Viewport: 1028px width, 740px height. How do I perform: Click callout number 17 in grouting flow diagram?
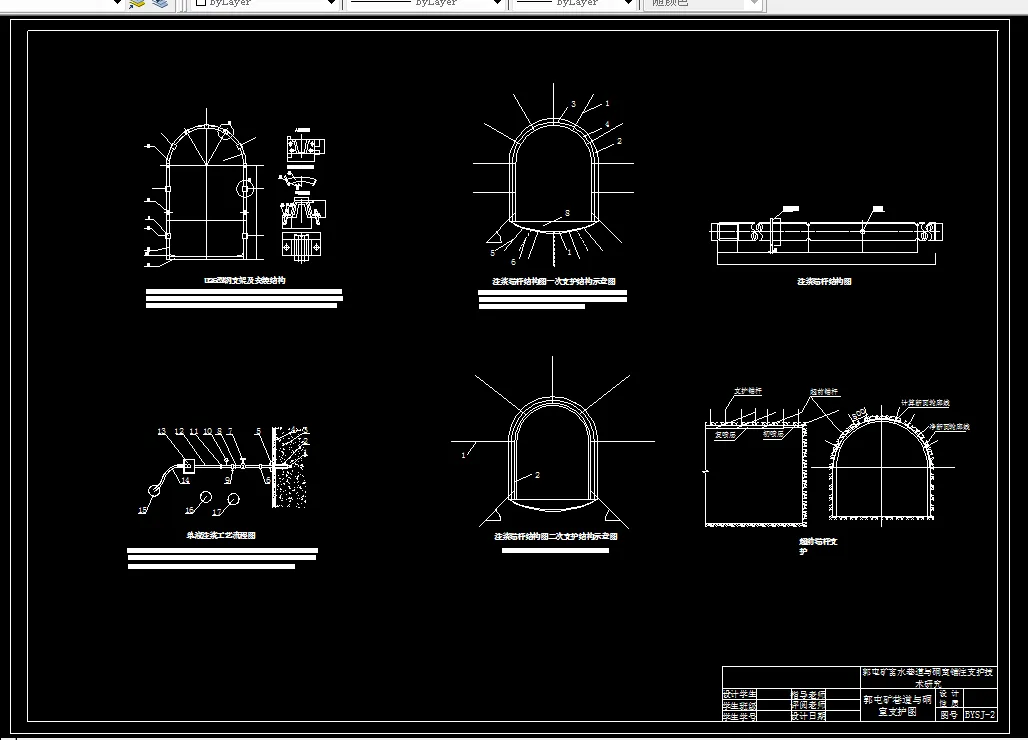click(216, 512)
